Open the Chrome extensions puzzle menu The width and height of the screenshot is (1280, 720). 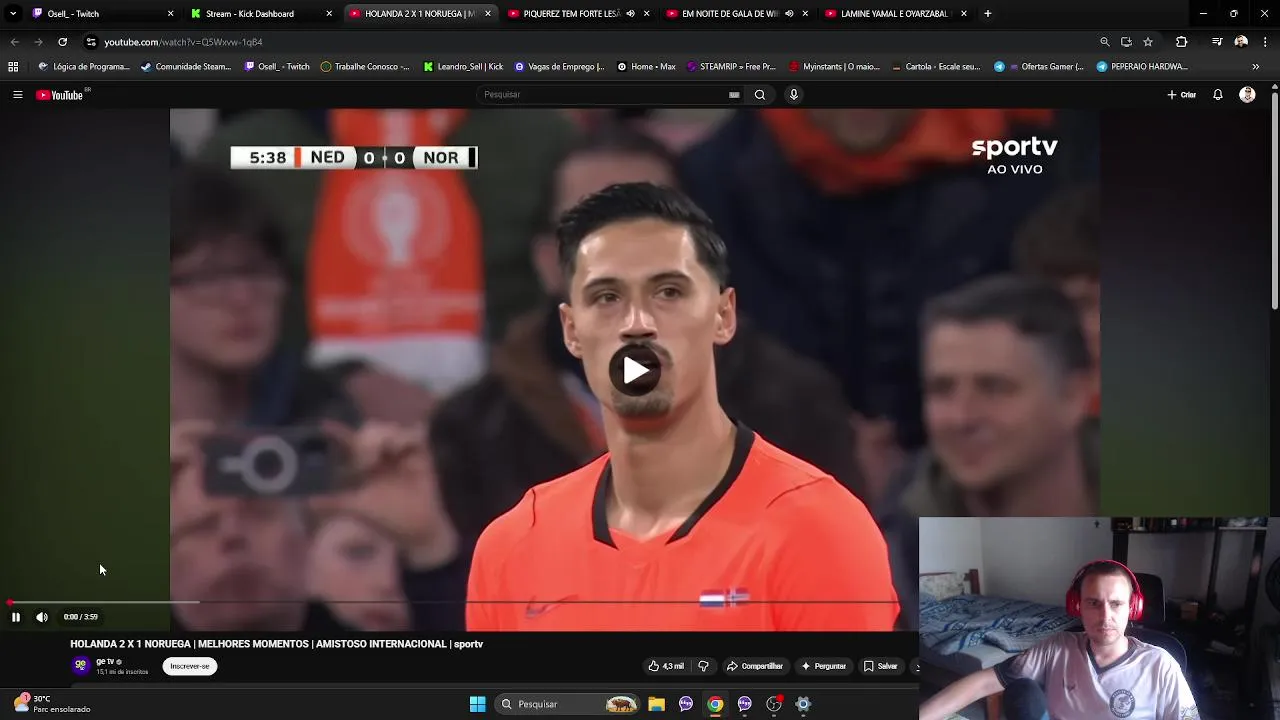[1182, 42]
